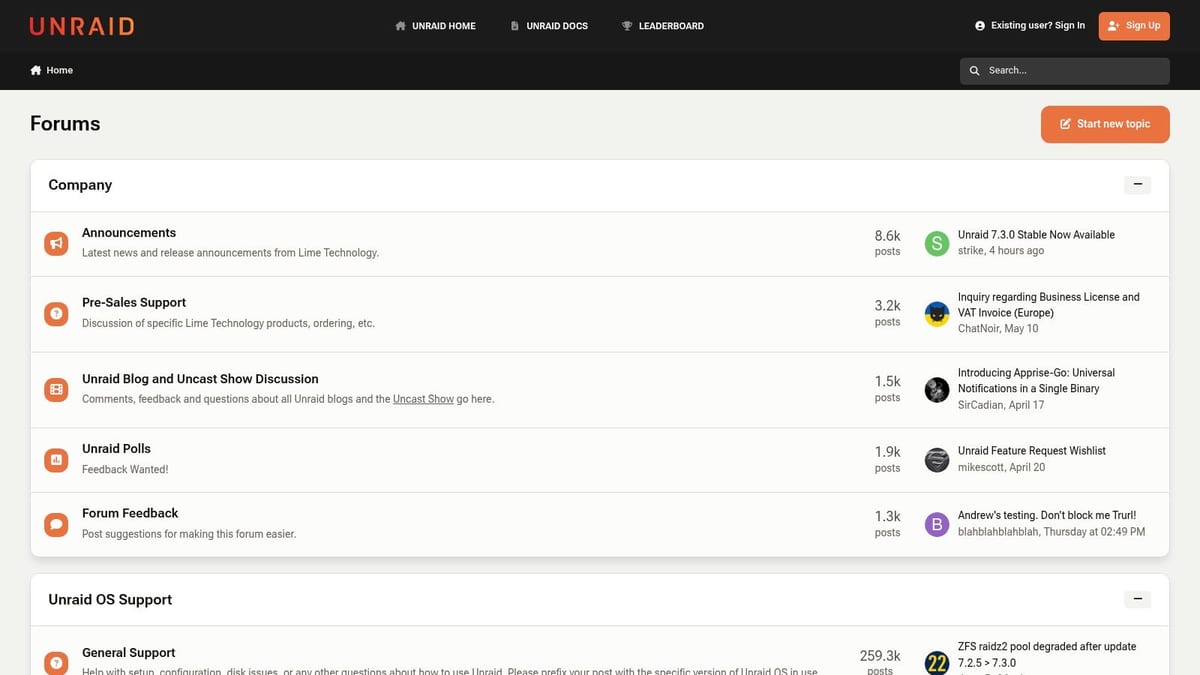Open LEADERBOARD in top navigation
This screenshot has height=675, width=1200.
click(662, 26)
